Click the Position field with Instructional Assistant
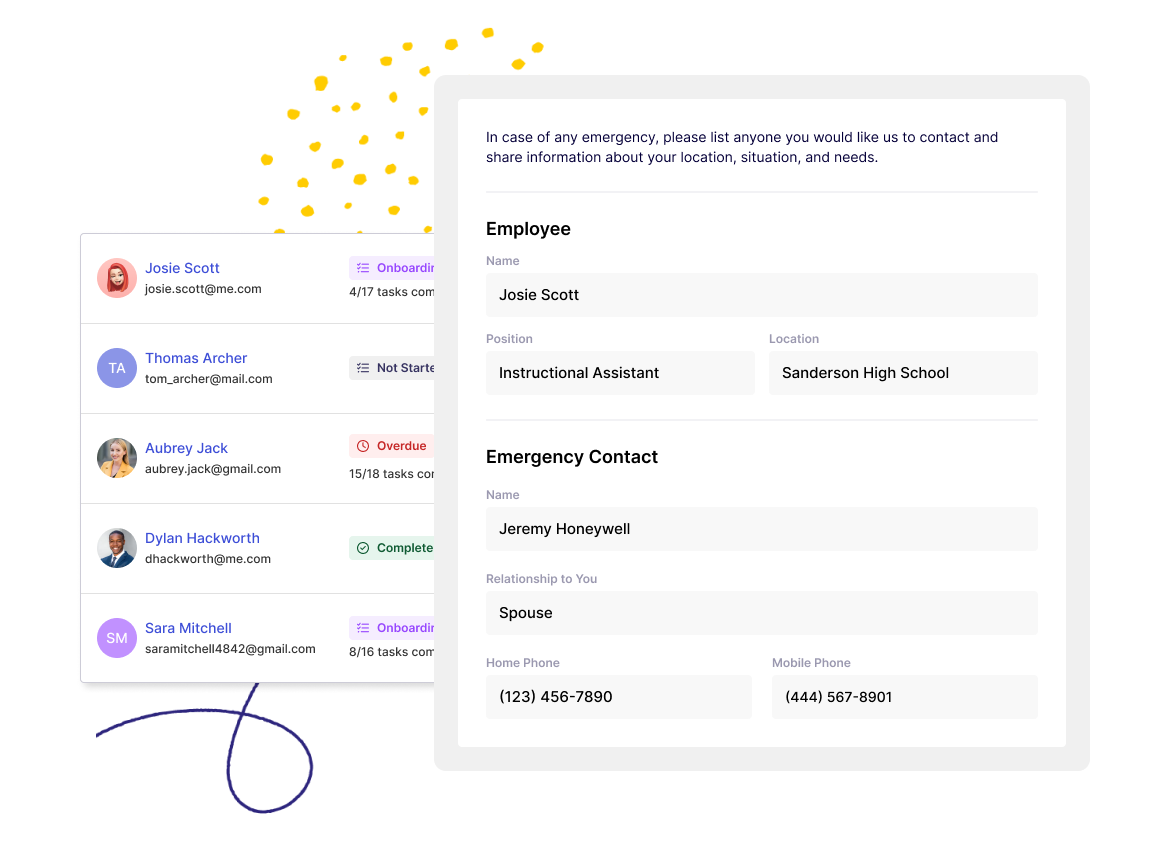Viewport: 1170px width, 847px height. [x=620, y=373]
